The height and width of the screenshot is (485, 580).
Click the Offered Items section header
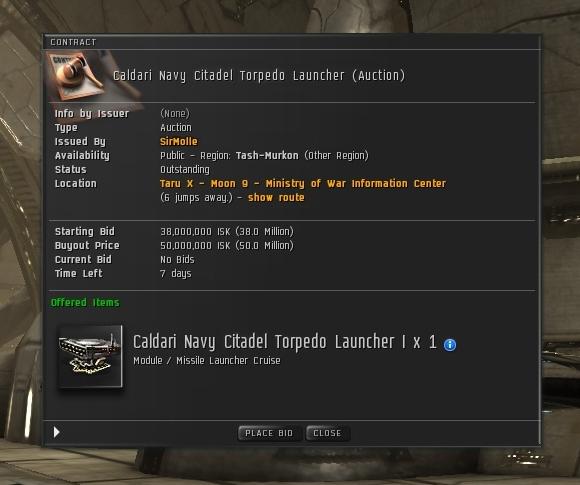(x=85, y=303)
